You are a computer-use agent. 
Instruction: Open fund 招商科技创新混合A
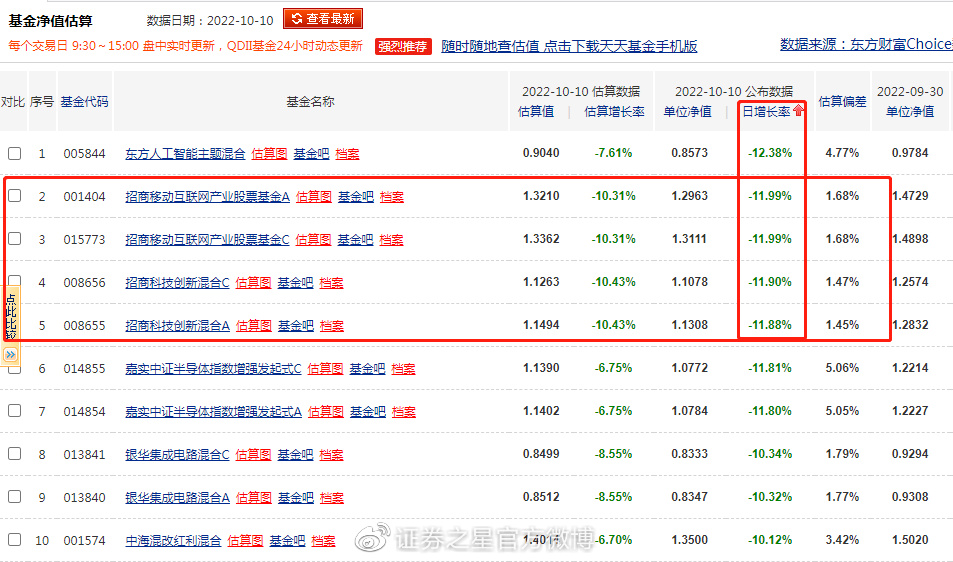pyautogui.click(x=177, y=326)
